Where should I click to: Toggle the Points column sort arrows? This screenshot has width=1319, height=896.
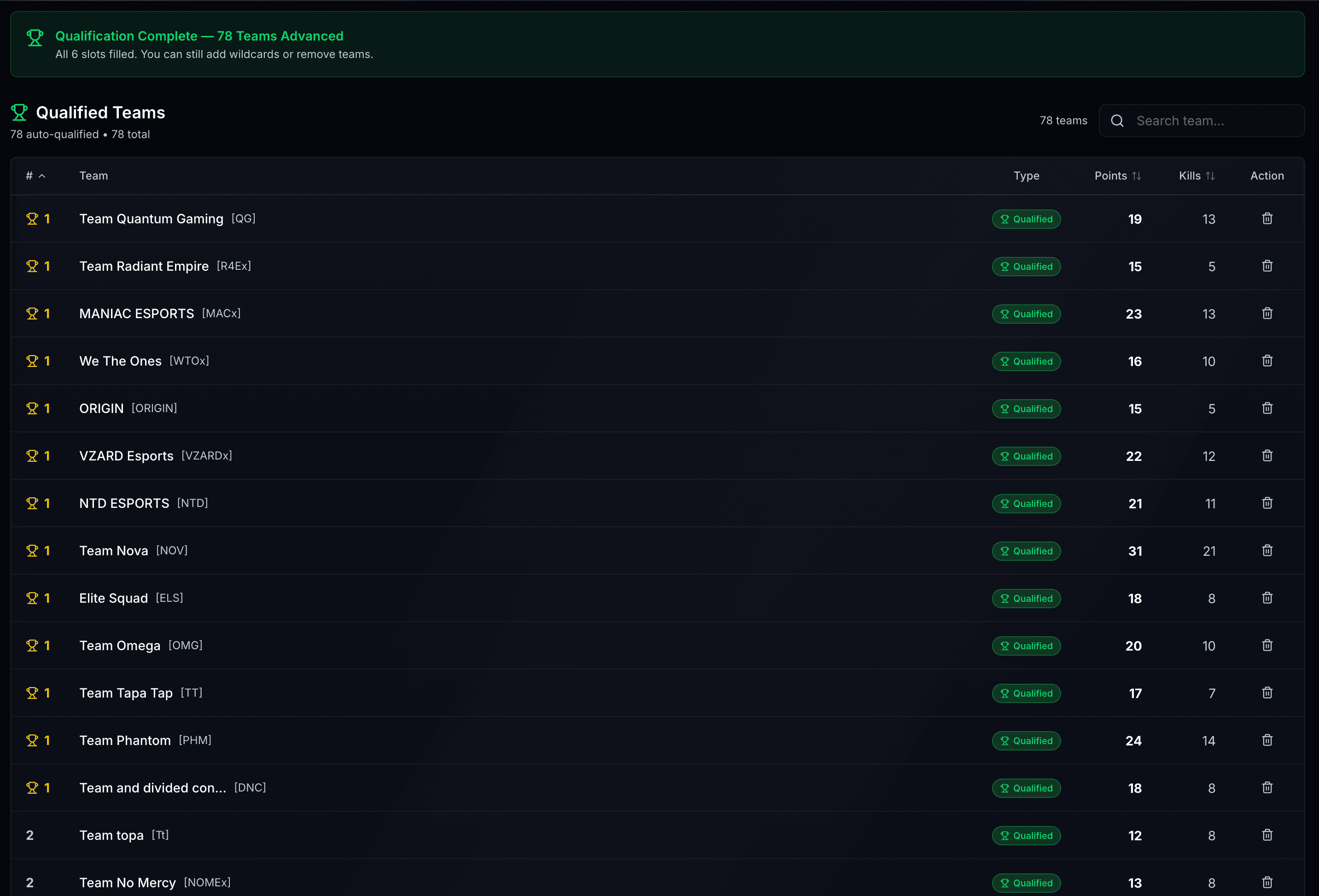(1138, 176)
